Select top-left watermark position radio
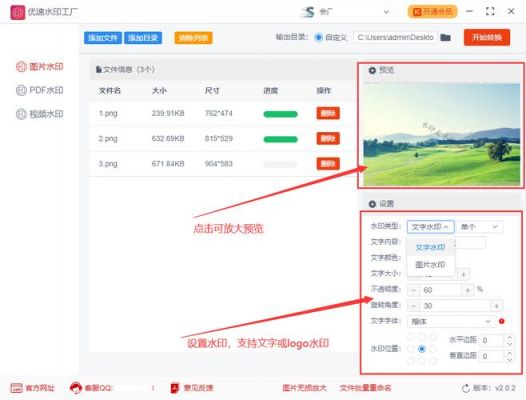The image size is (526, 400). point(411,337)
